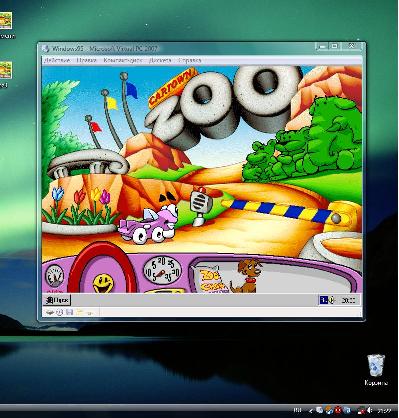Image resolution: width=399 pixels, height=418 pixels.
Task: Click the speedometer dial on the dashboard
Action: 162,270
